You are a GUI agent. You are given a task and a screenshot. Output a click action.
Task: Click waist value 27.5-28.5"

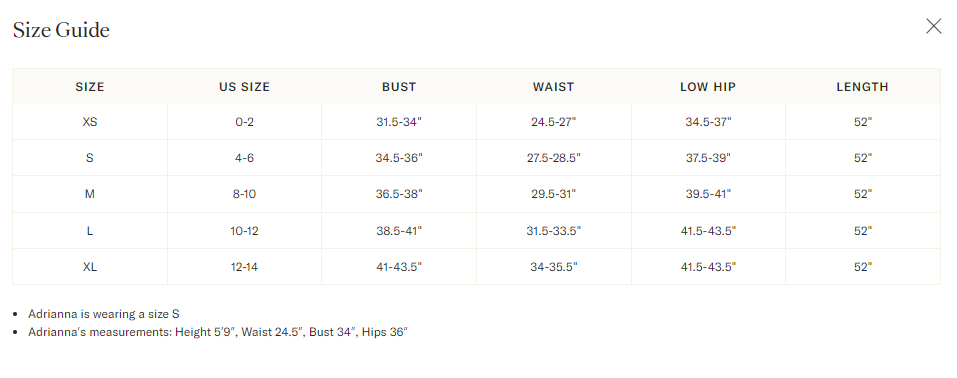[554, 158]
